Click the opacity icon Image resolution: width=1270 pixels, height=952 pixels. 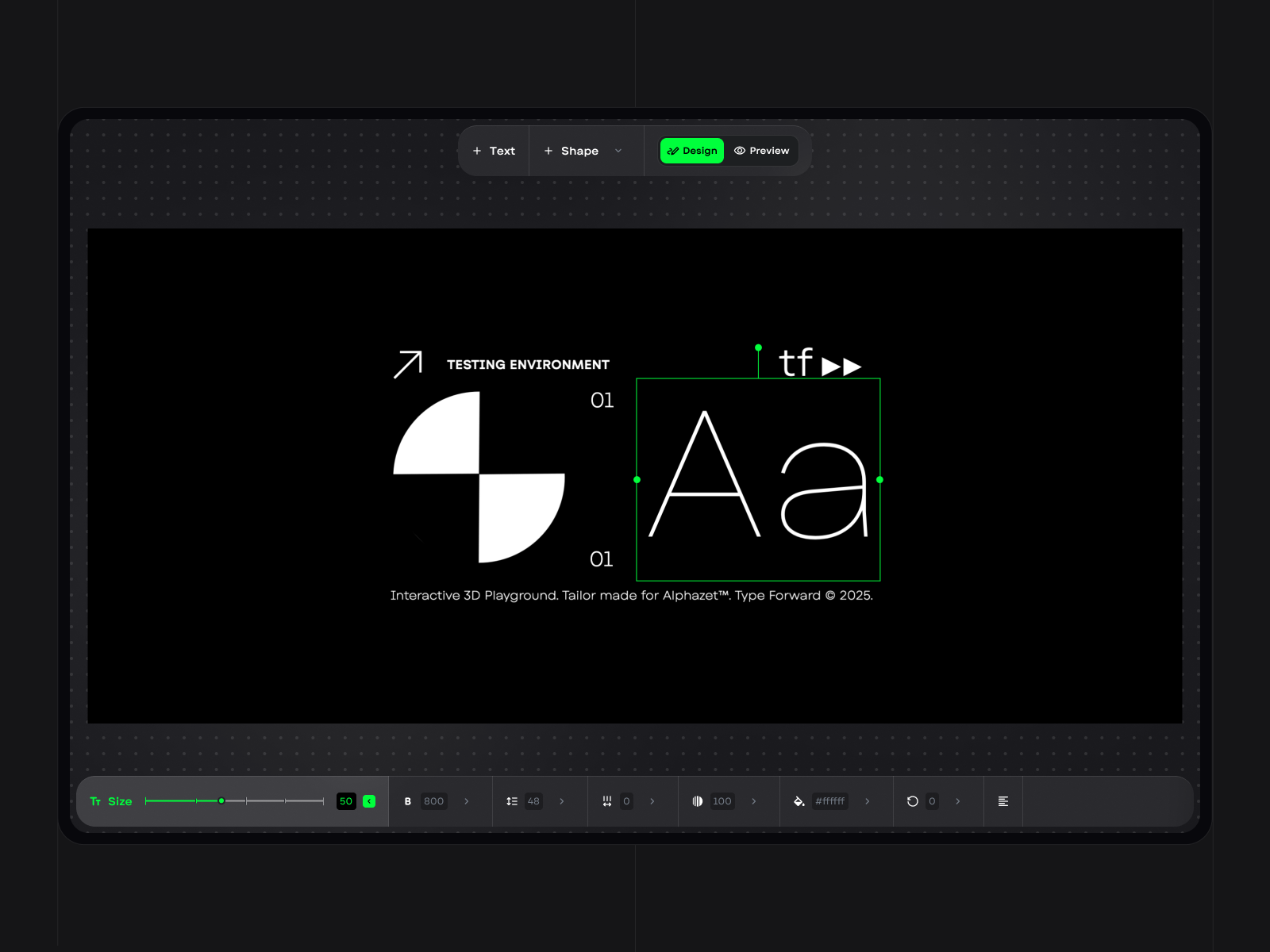(x=698, y=801)
